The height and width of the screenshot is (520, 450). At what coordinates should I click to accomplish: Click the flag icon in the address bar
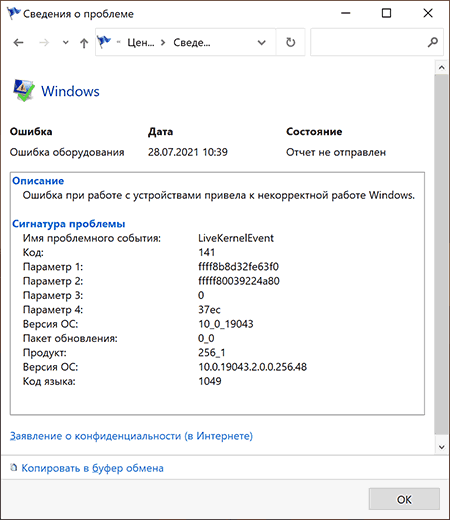pyautogui.click(x=104, y=42)
